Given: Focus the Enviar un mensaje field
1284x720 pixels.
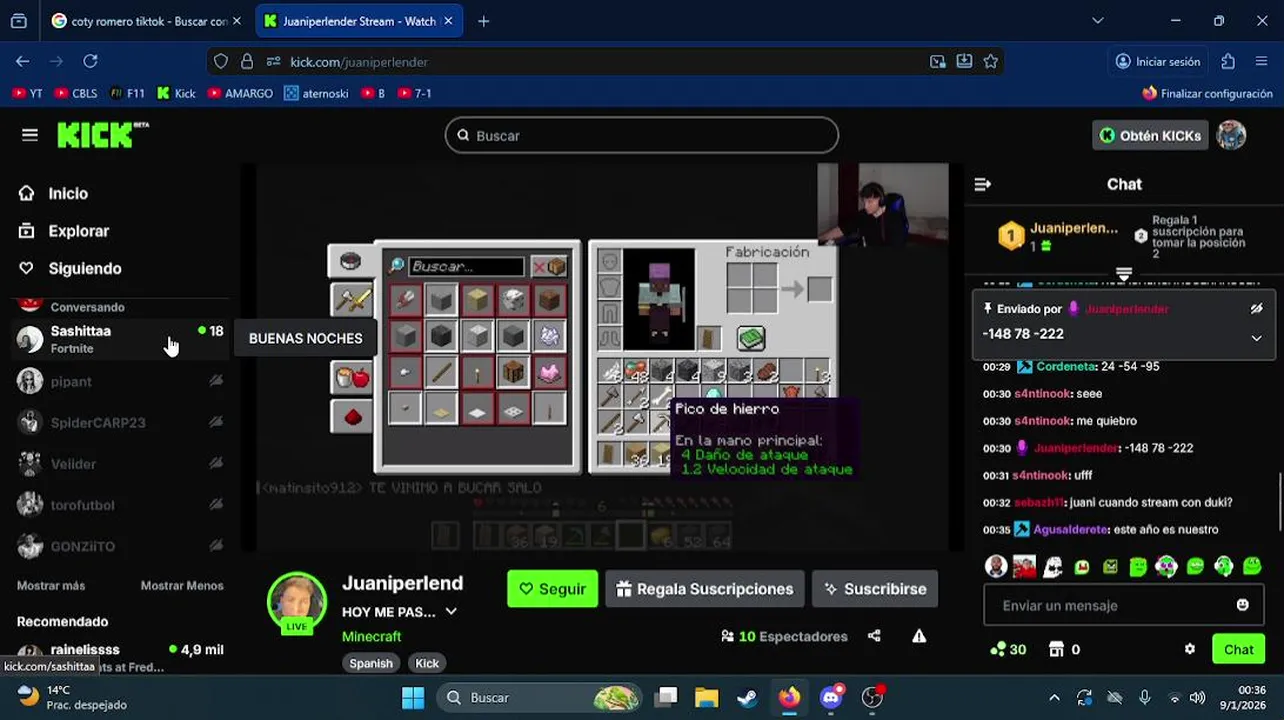Looking at the screenshot, I should click(x=1124, y=605).
